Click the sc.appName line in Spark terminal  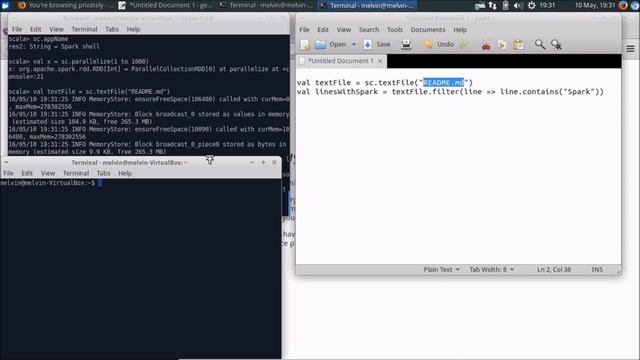pos(38,39)
